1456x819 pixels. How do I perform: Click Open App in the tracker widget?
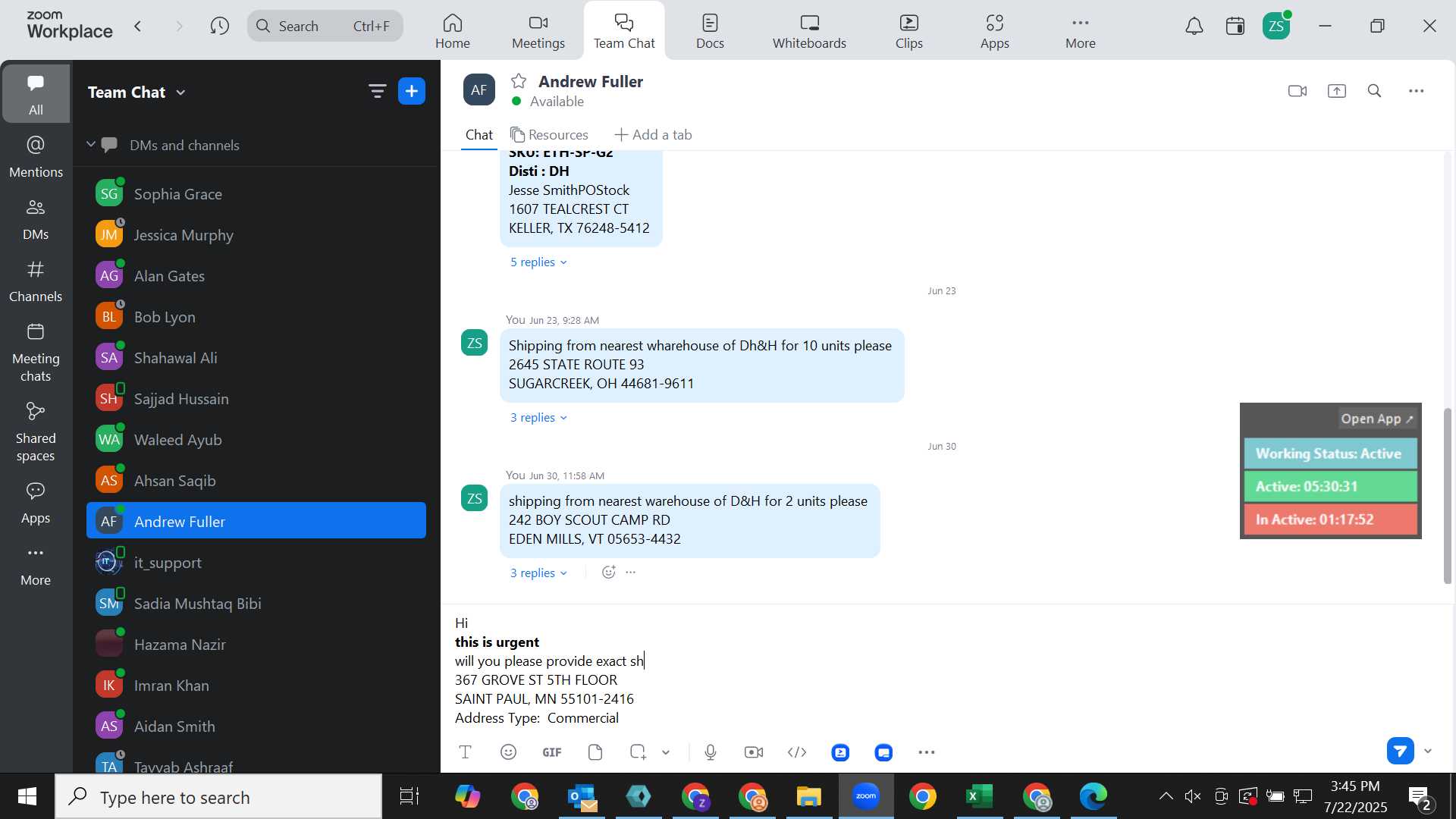point(1377,419)
